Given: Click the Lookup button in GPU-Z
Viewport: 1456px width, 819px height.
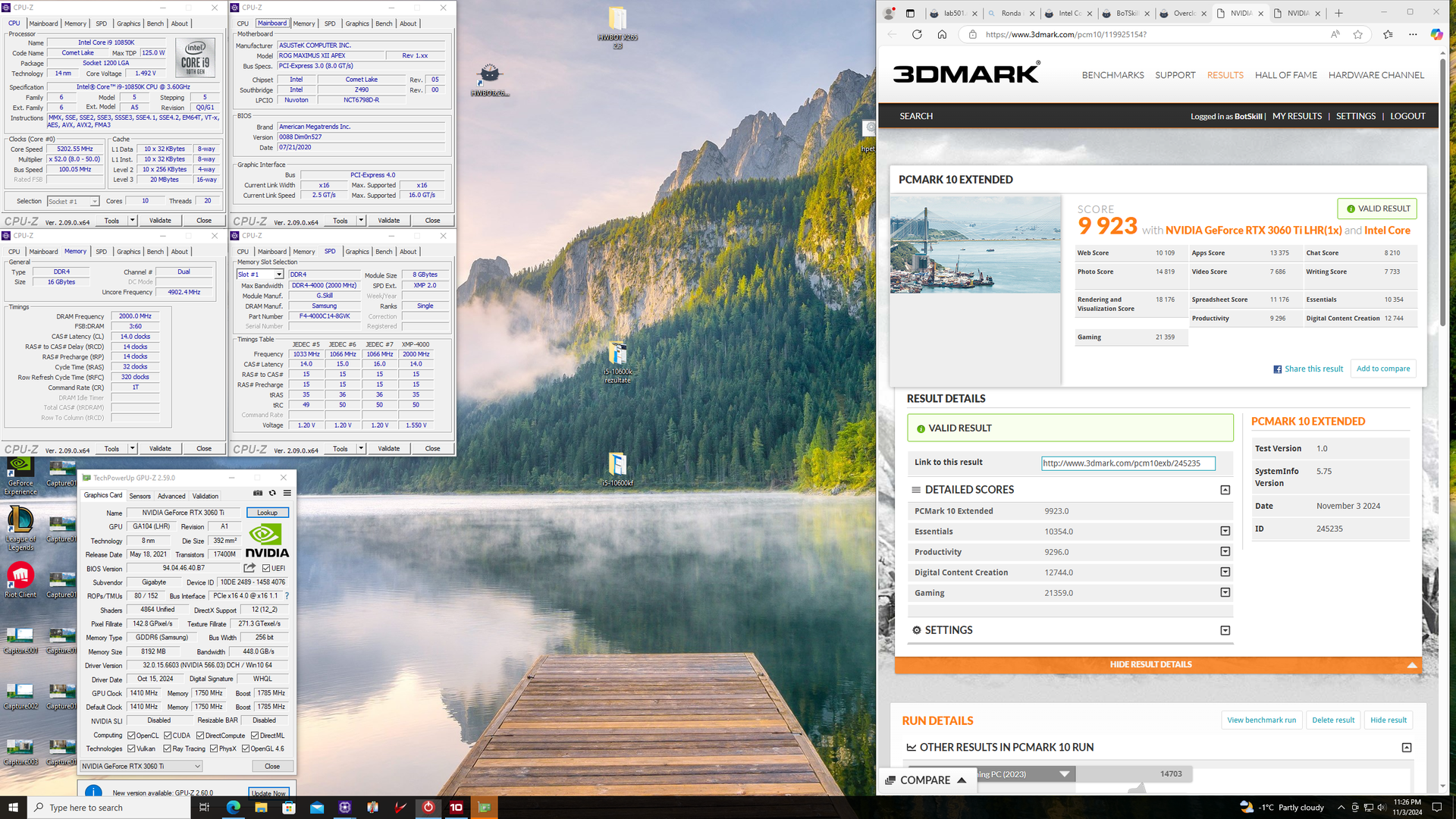Looking at the screenshot, I should [x=267, y=513].
